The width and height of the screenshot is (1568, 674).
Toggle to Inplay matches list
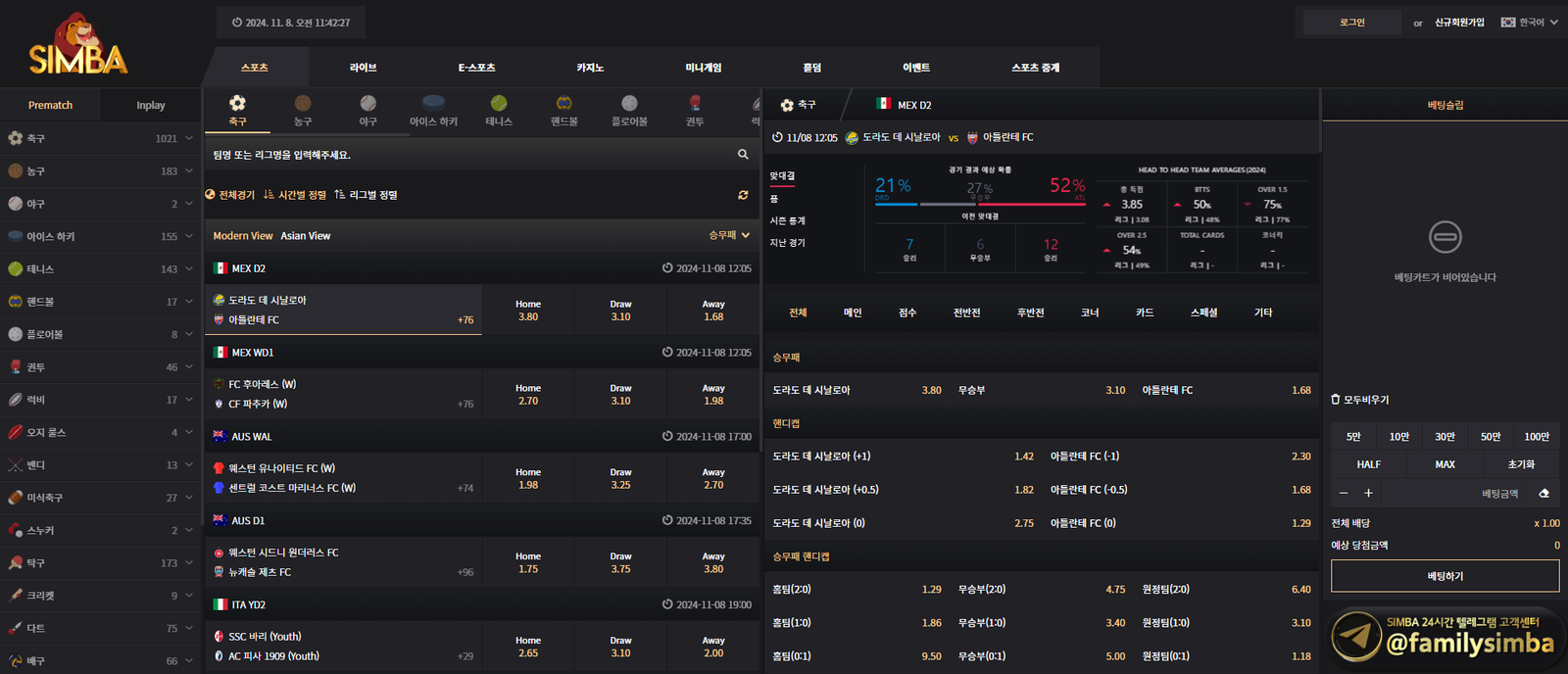[x=151, y=106]
